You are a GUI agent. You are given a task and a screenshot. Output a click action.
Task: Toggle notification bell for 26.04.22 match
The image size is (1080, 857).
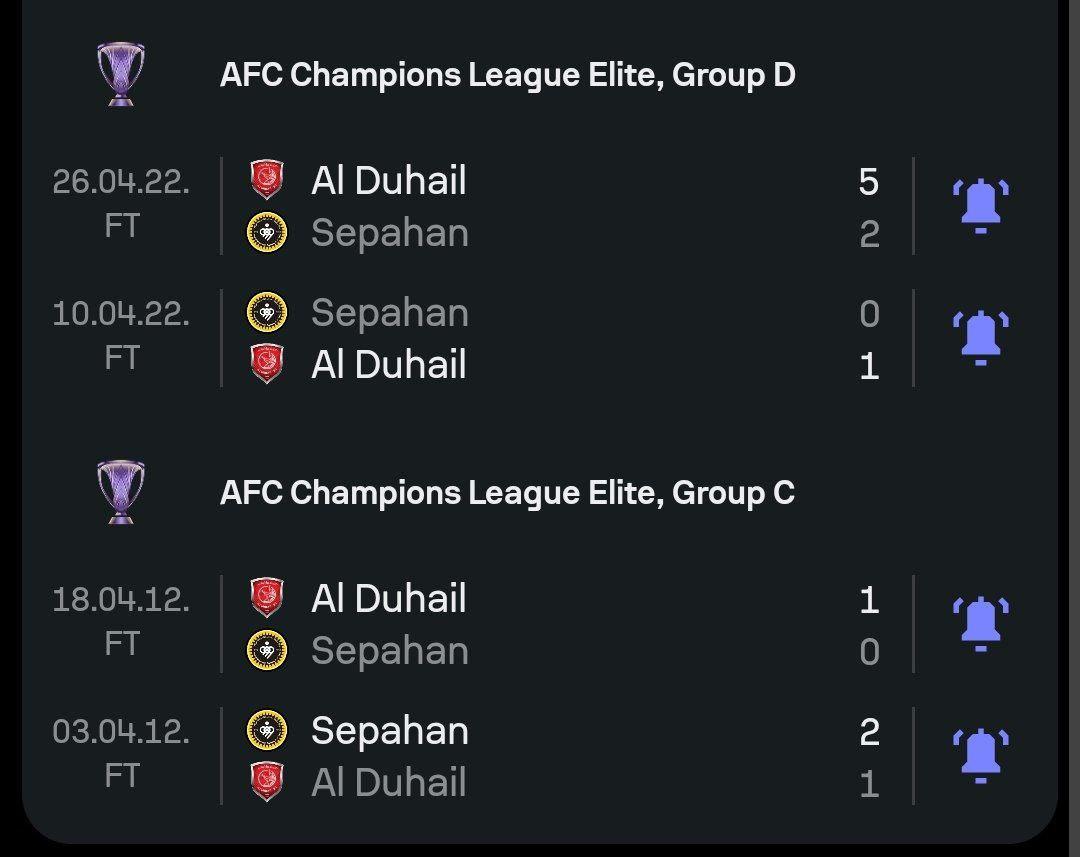click(x=981, y=206)
